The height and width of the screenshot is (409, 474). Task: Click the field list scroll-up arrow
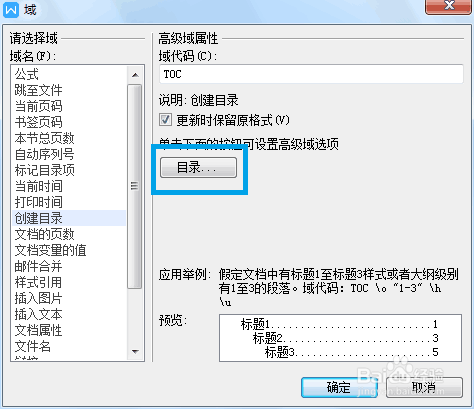click(135, 75)
